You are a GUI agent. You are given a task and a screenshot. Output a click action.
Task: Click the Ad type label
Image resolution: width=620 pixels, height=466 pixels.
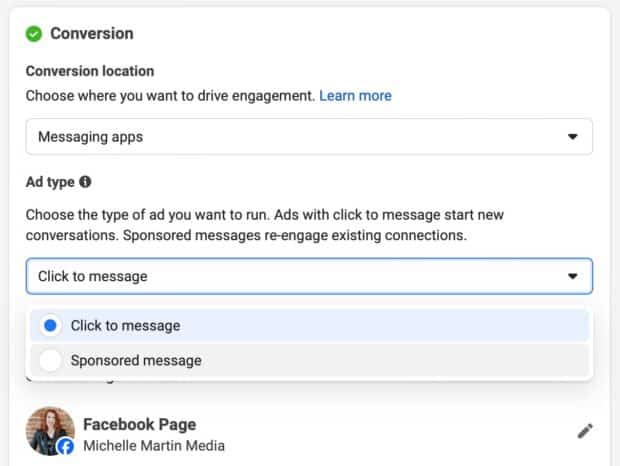pyautogui.click(x=50, y=182)
